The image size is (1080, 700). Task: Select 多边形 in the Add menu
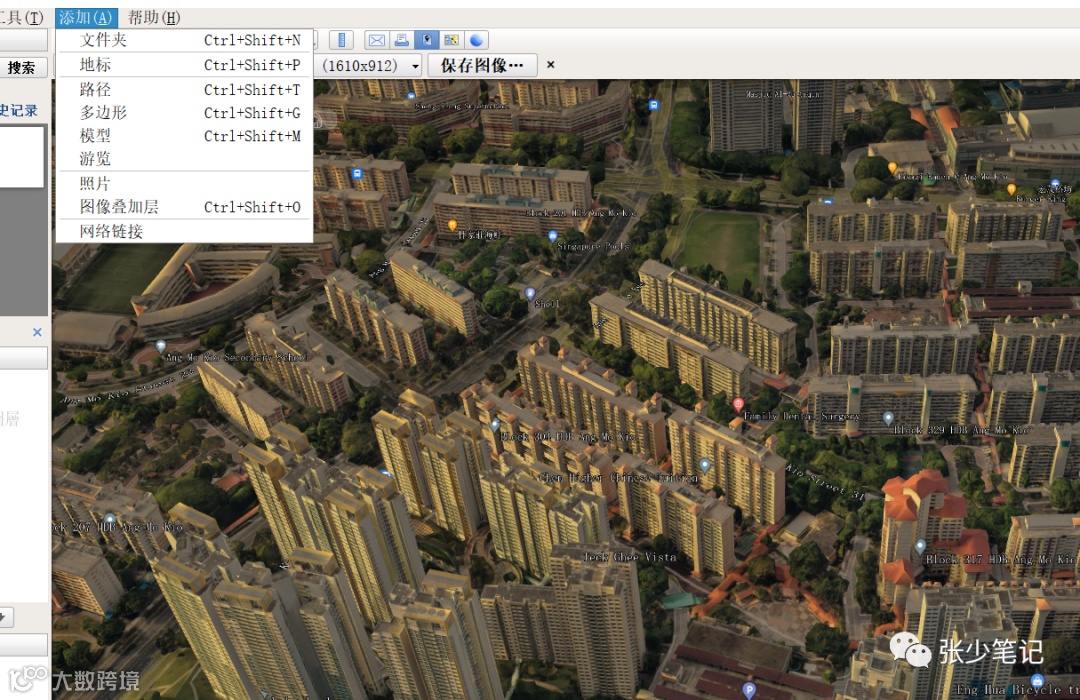185,112
